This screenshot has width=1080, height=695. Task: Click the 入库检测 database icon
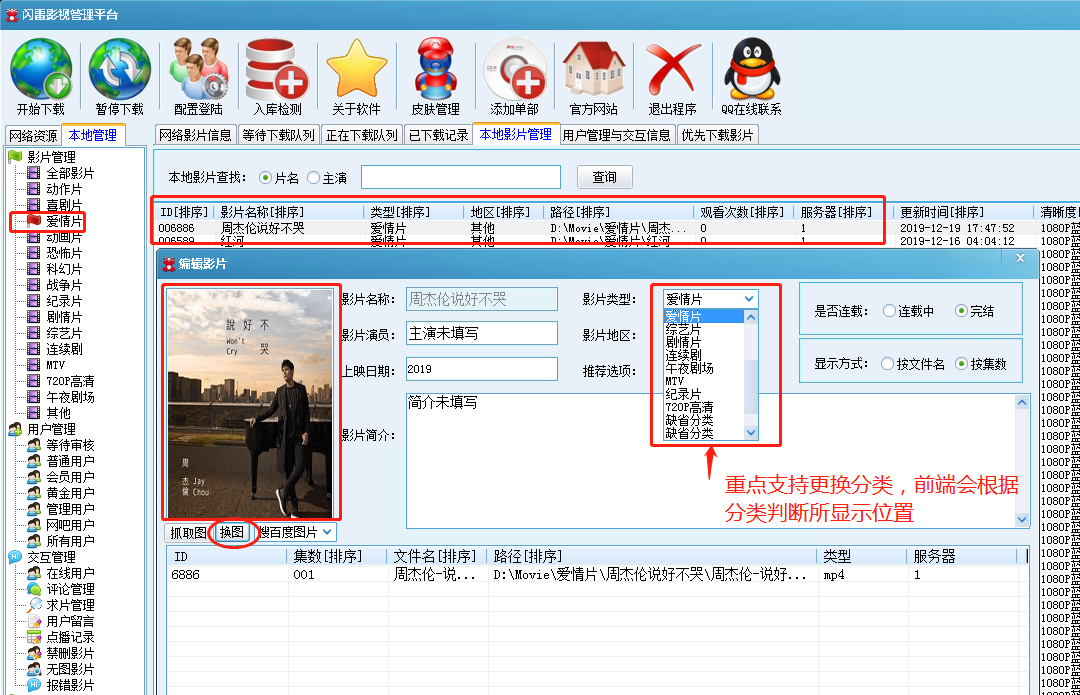click(277, 69)
